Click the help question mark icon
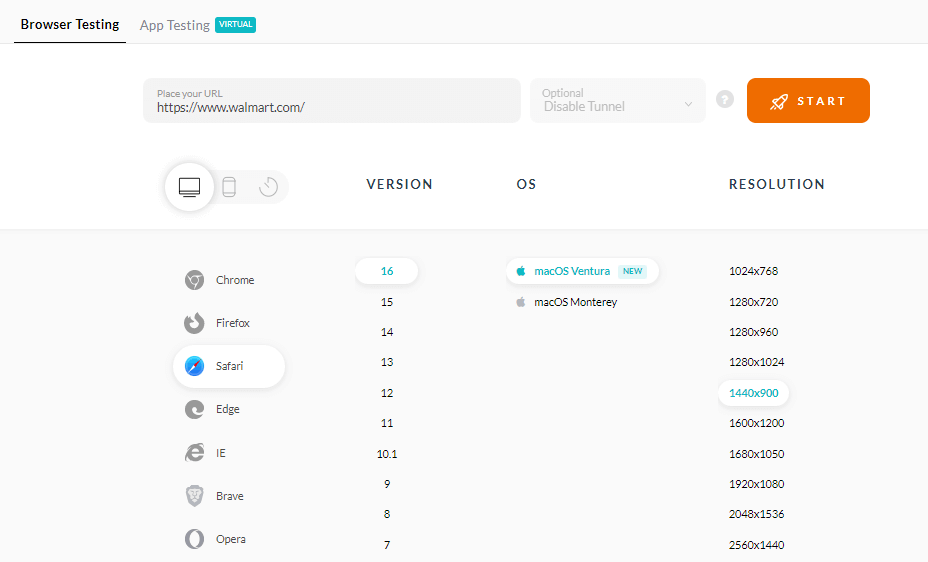This screenshot has width=928, height=562. (x=725, y=100)
